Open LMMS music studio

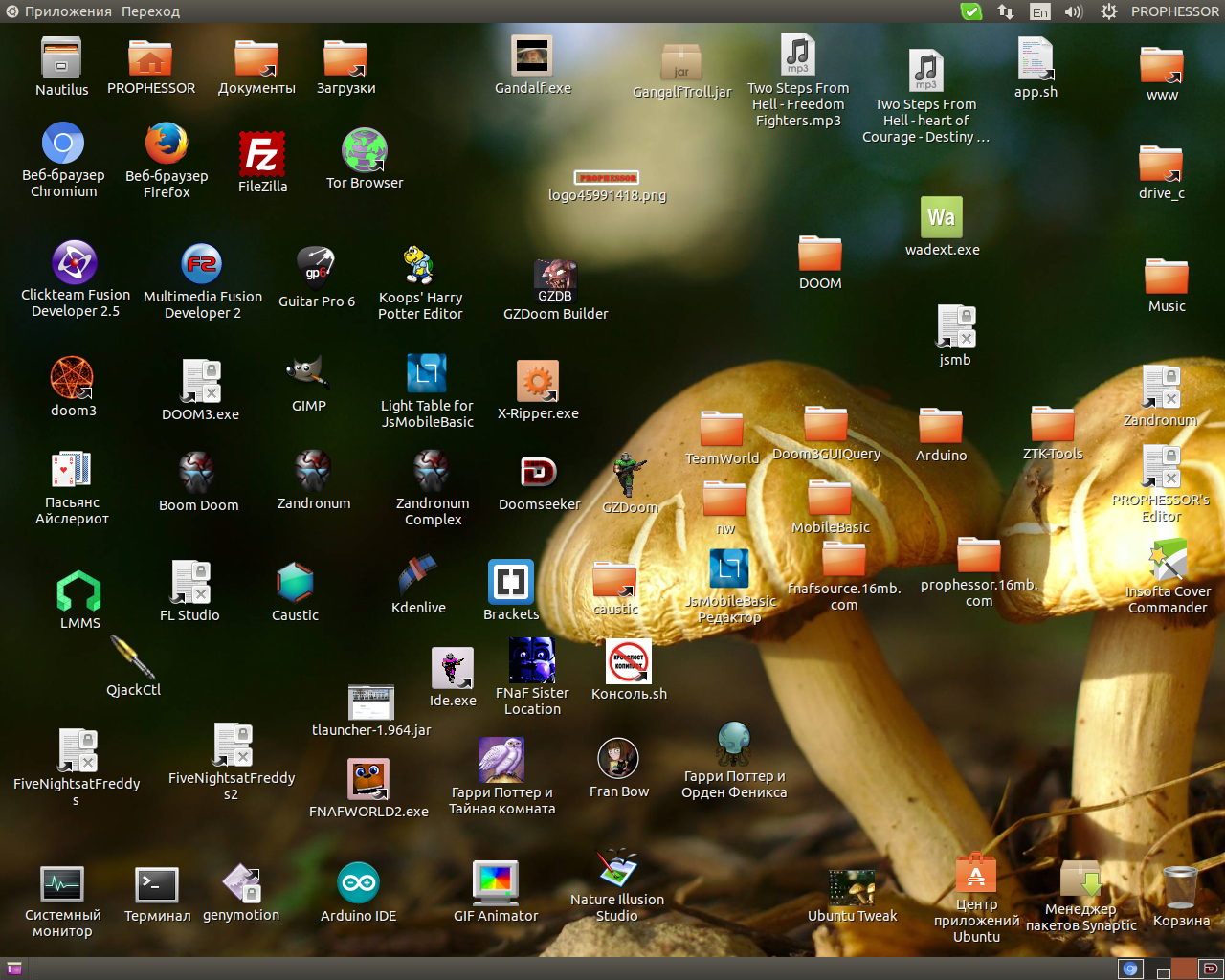[x=79, y=590]
